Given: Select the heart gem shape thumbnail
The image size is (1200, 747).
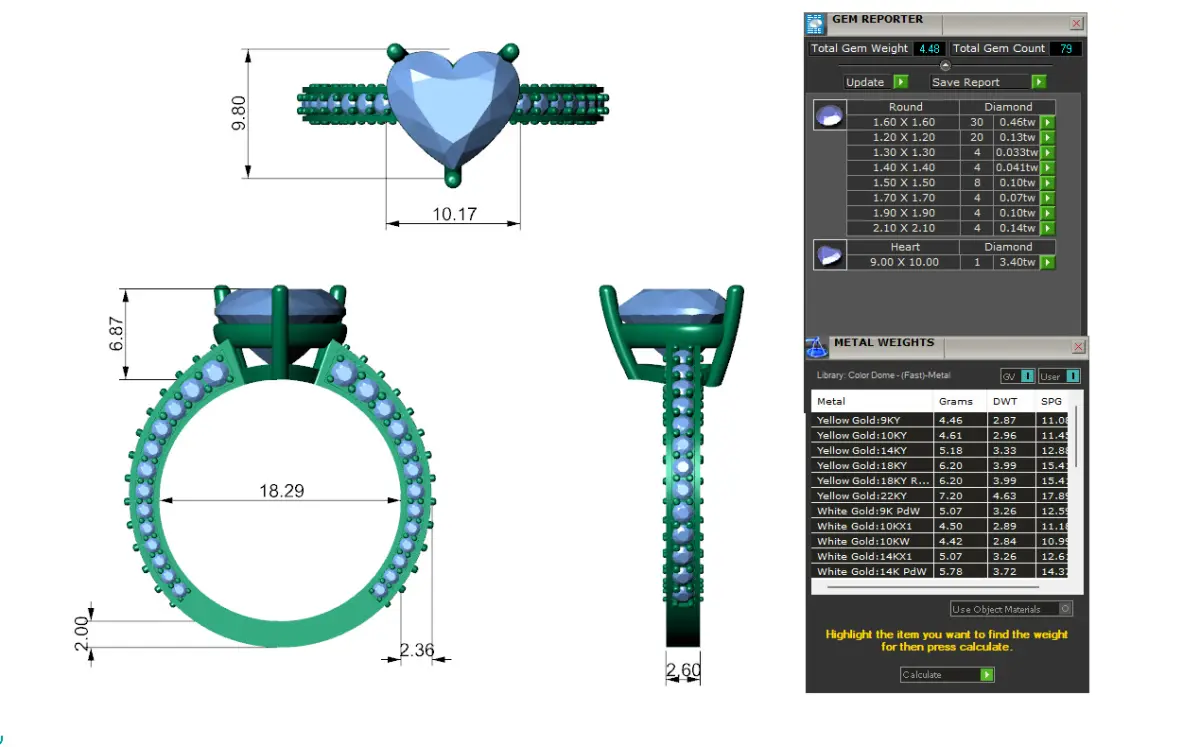Looking at the screenshot, I should [x=829, y=255].
